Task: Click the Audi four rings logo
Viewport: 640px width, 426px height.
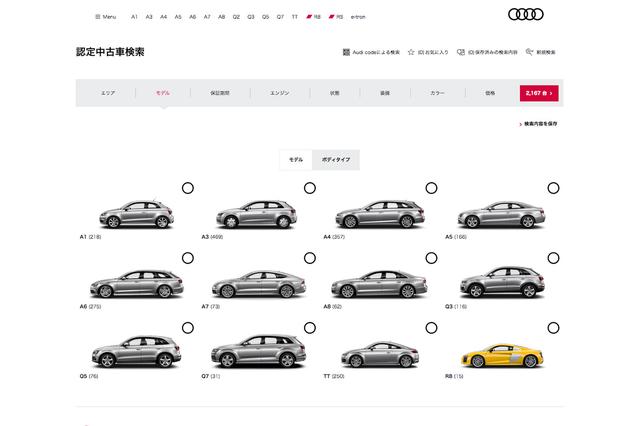Action: click(x=526, y=14)
